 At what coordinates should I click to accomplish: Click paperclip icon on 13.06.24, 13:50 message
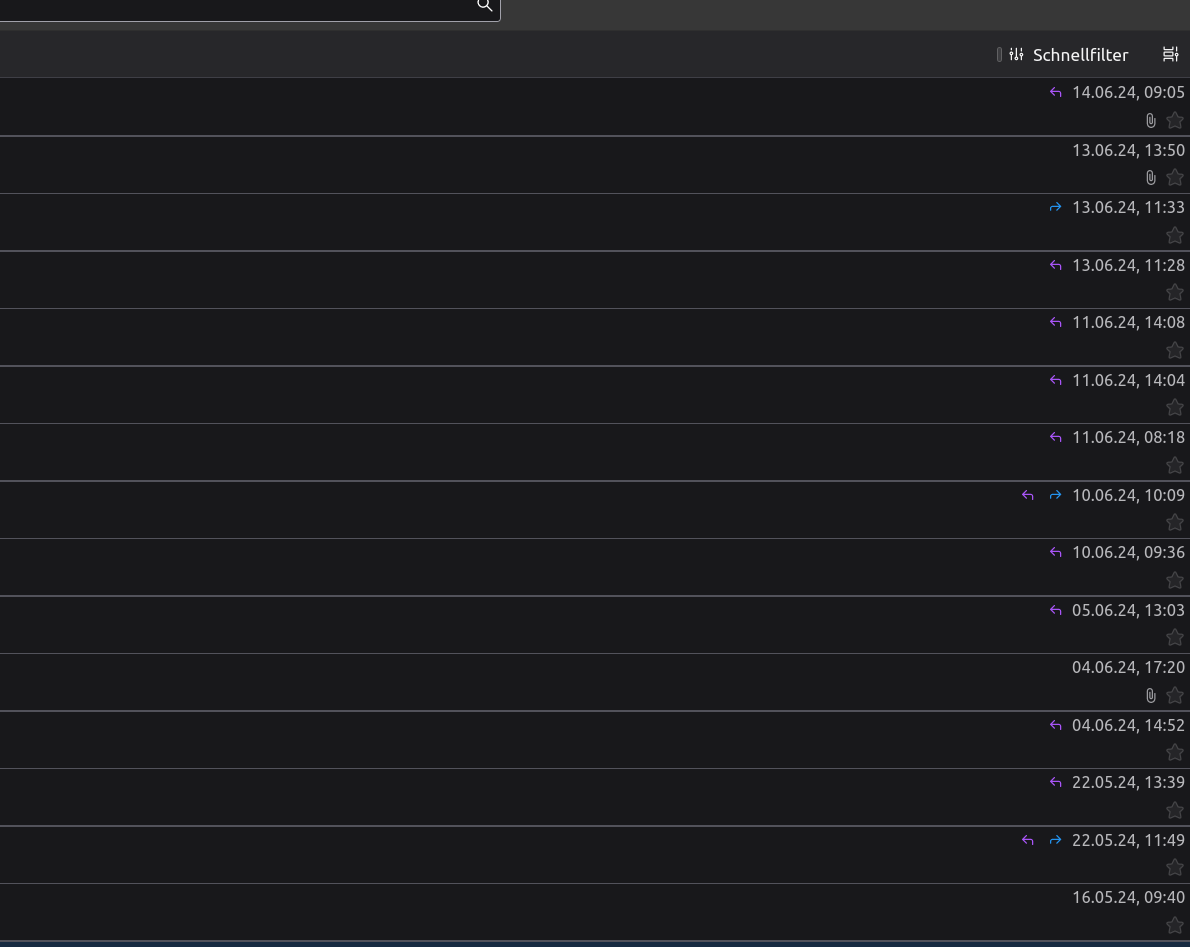click(1151, 178)
